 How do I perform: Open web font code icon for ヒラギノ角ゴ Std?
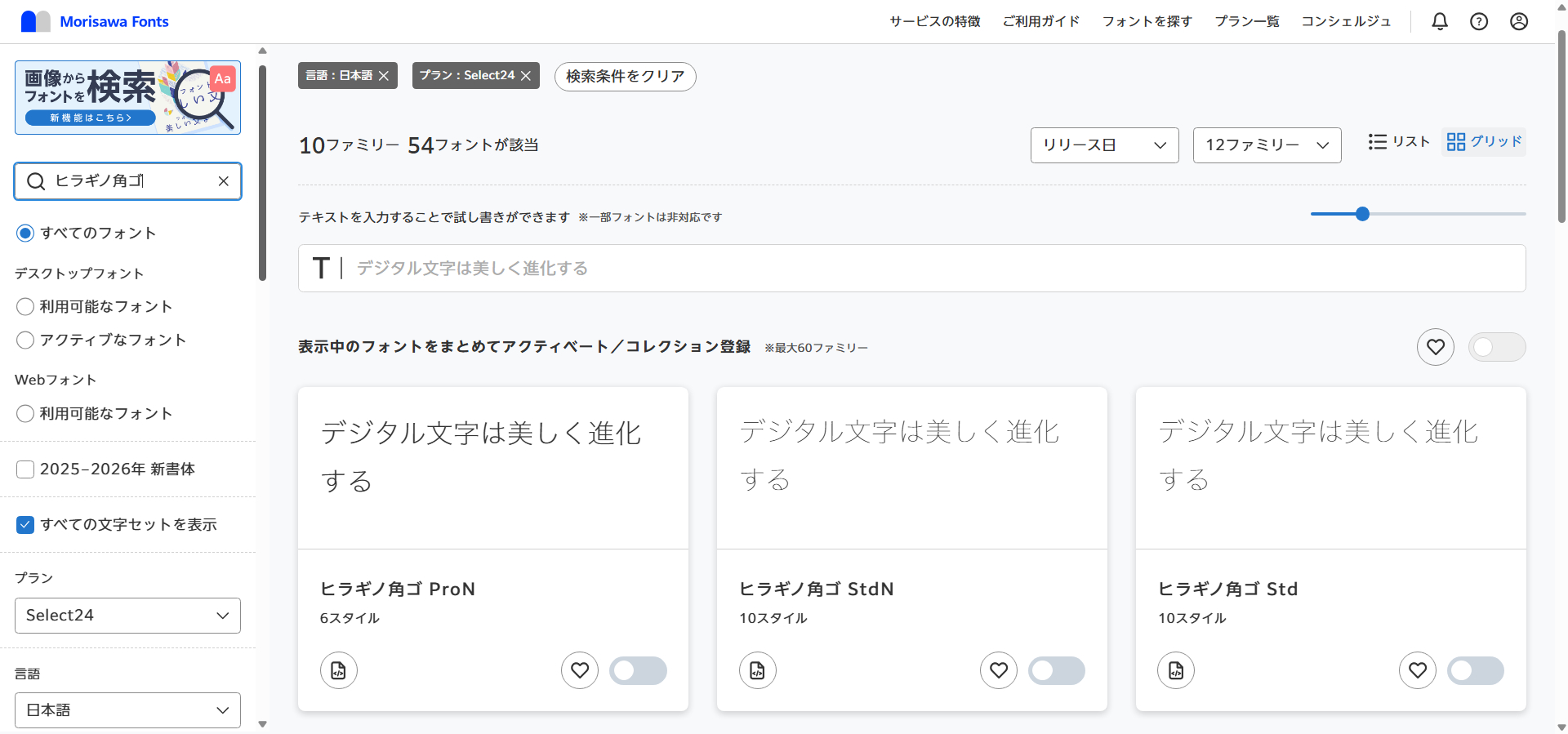[x=1176, y=671]
